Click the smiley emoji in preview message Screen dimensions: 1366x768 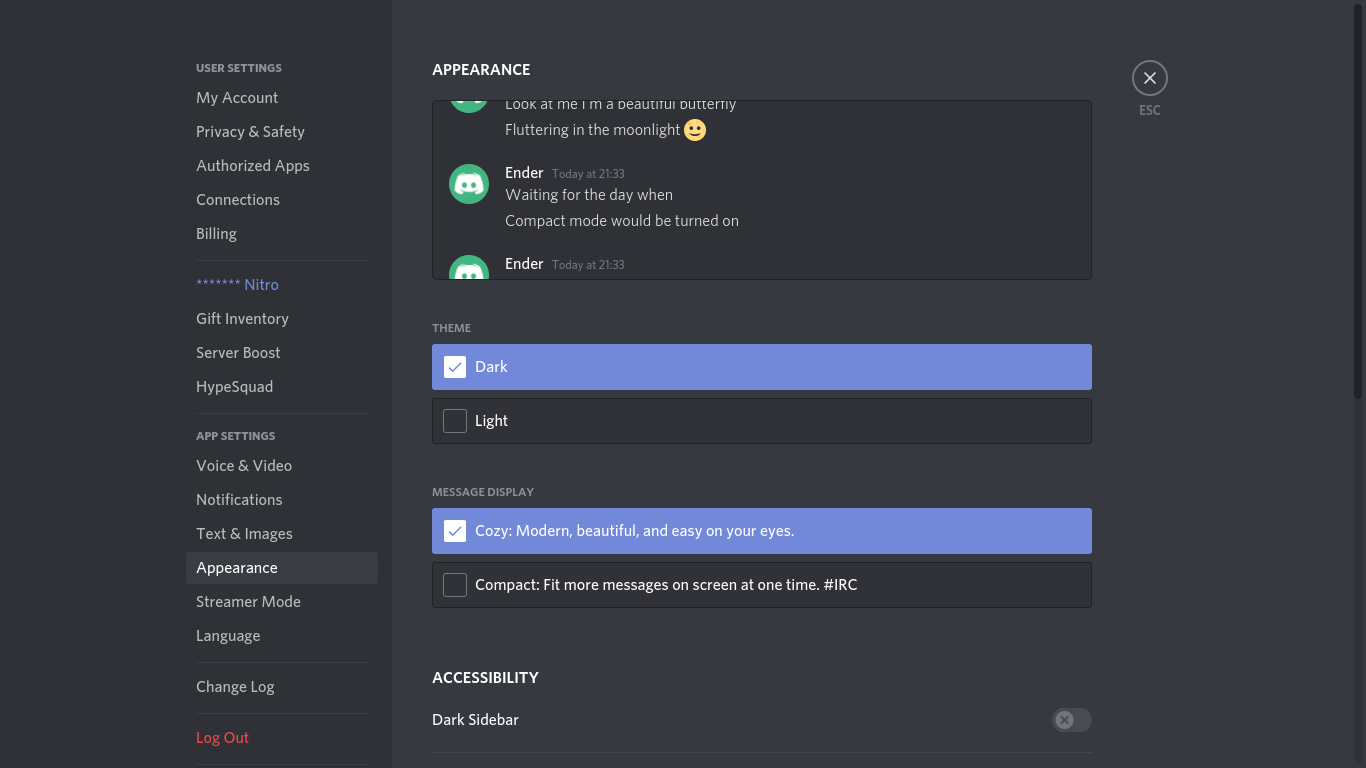tap(695, 130)
